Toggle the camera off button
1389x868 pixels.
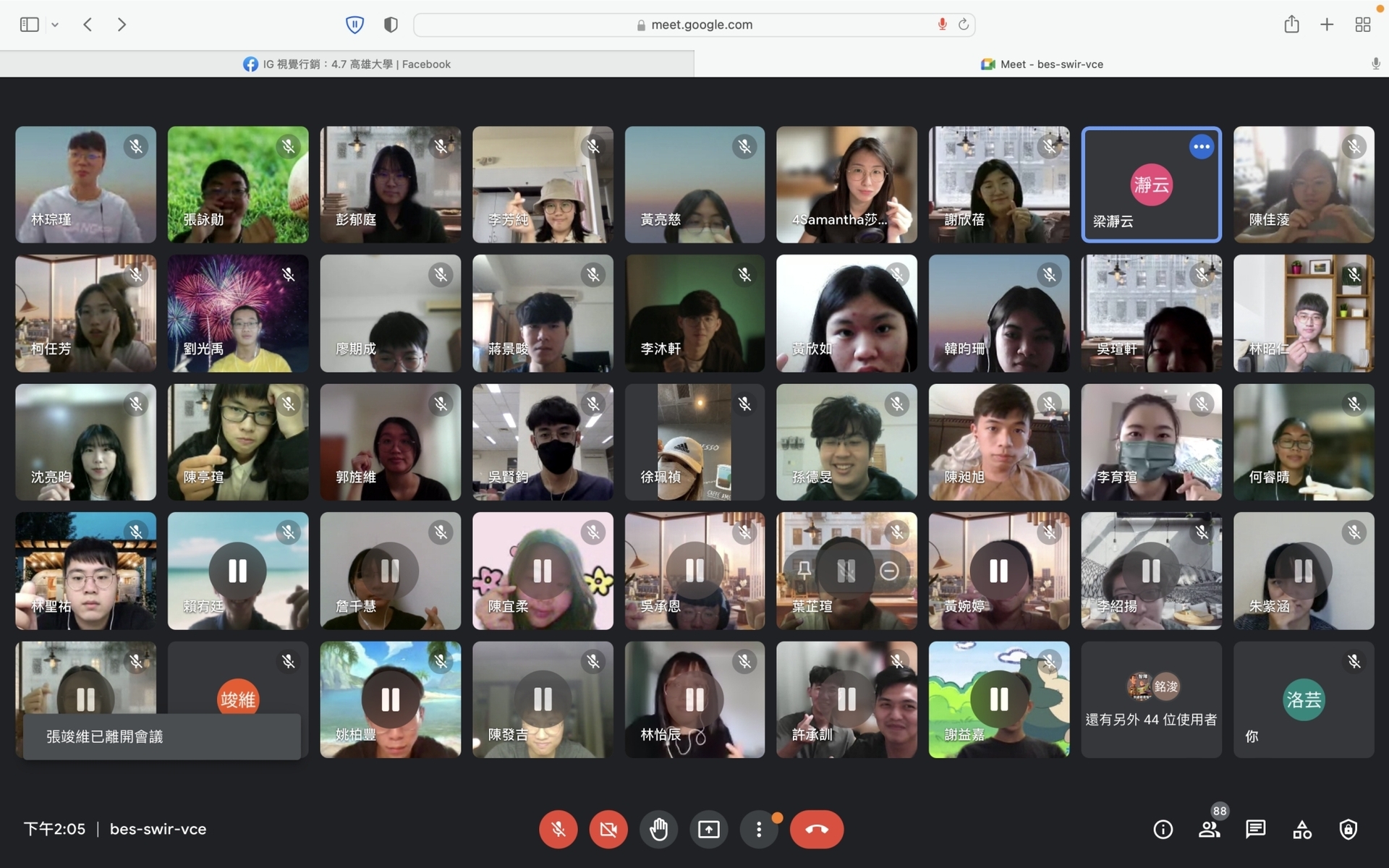608,829
